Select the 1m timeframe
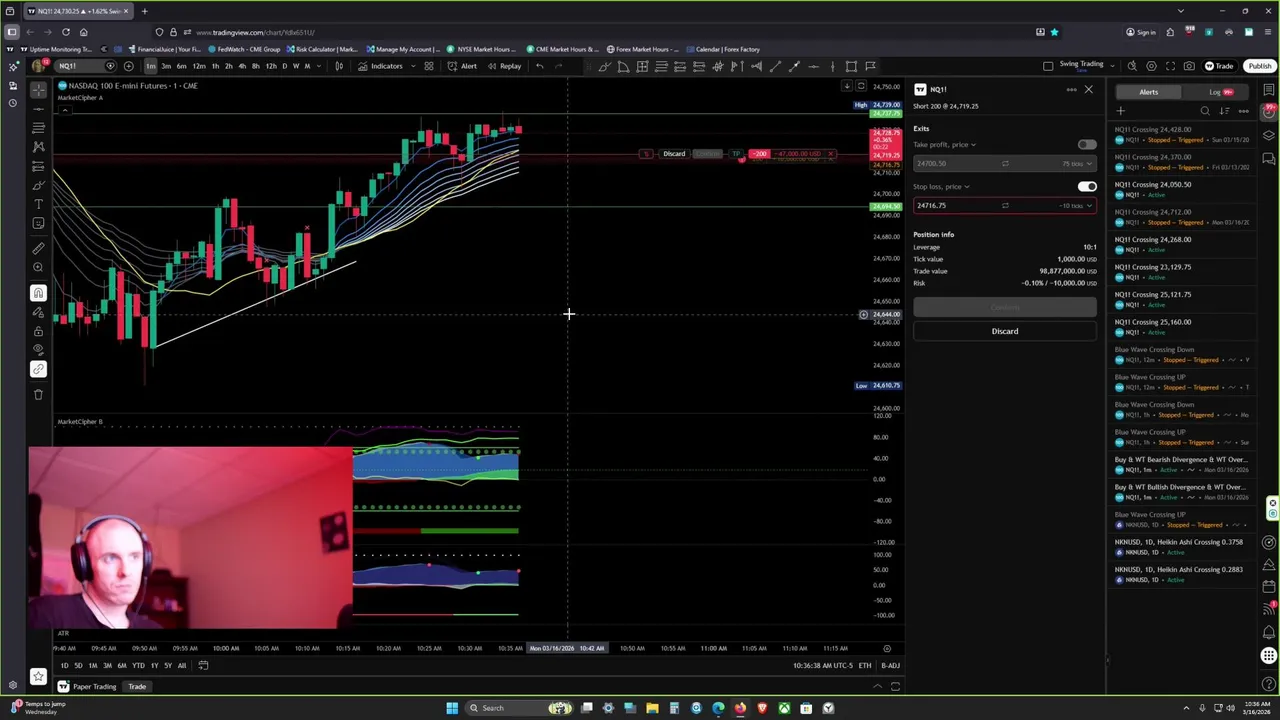 point(150,66)
